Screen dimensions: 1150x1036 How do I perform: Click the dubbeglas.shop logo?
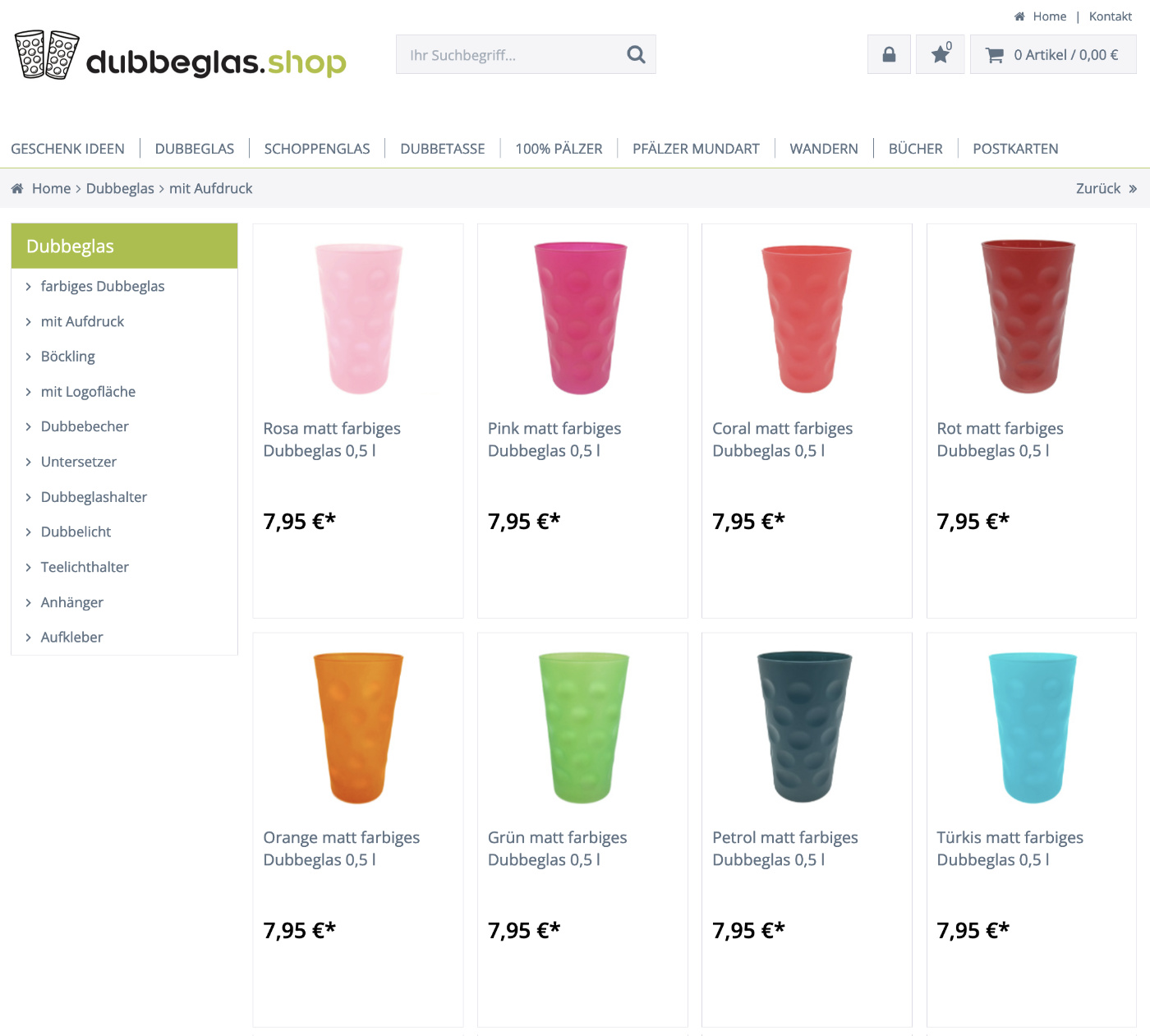(181, 55)
